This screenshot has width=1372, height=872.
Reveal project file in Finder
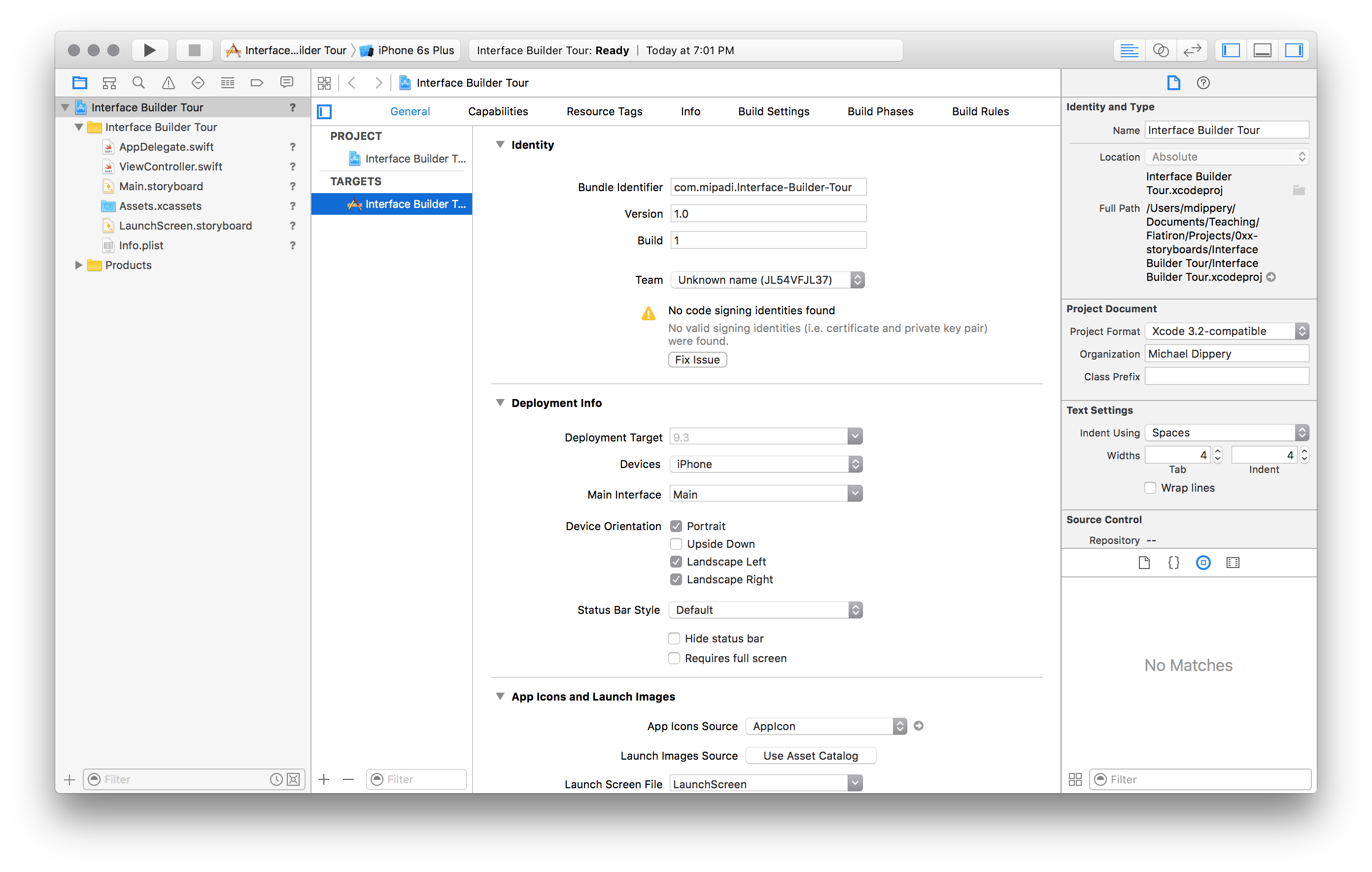(1271, 277)
